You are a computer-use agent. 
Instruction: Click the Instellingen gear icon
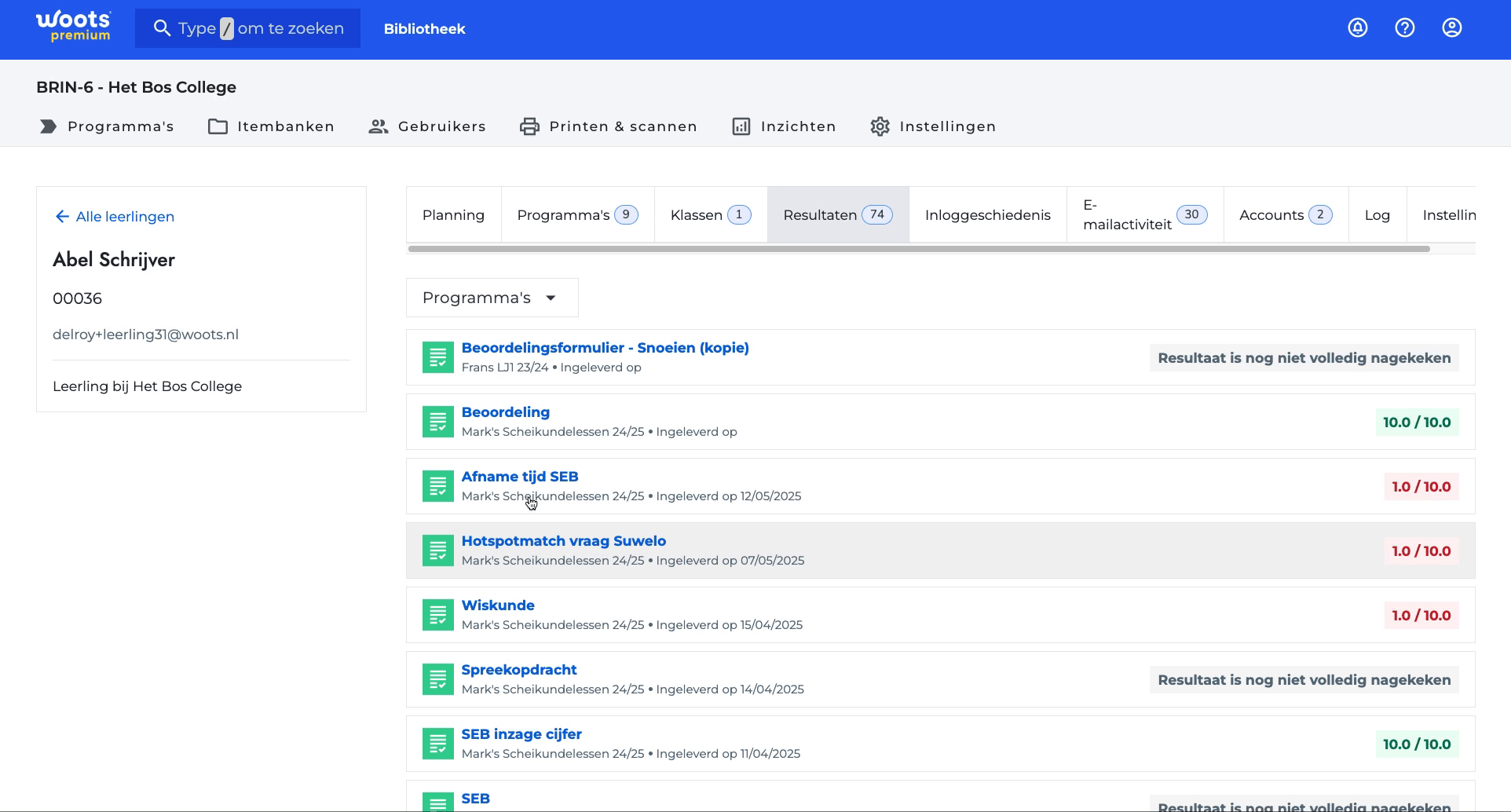click(x=880, y=126)
